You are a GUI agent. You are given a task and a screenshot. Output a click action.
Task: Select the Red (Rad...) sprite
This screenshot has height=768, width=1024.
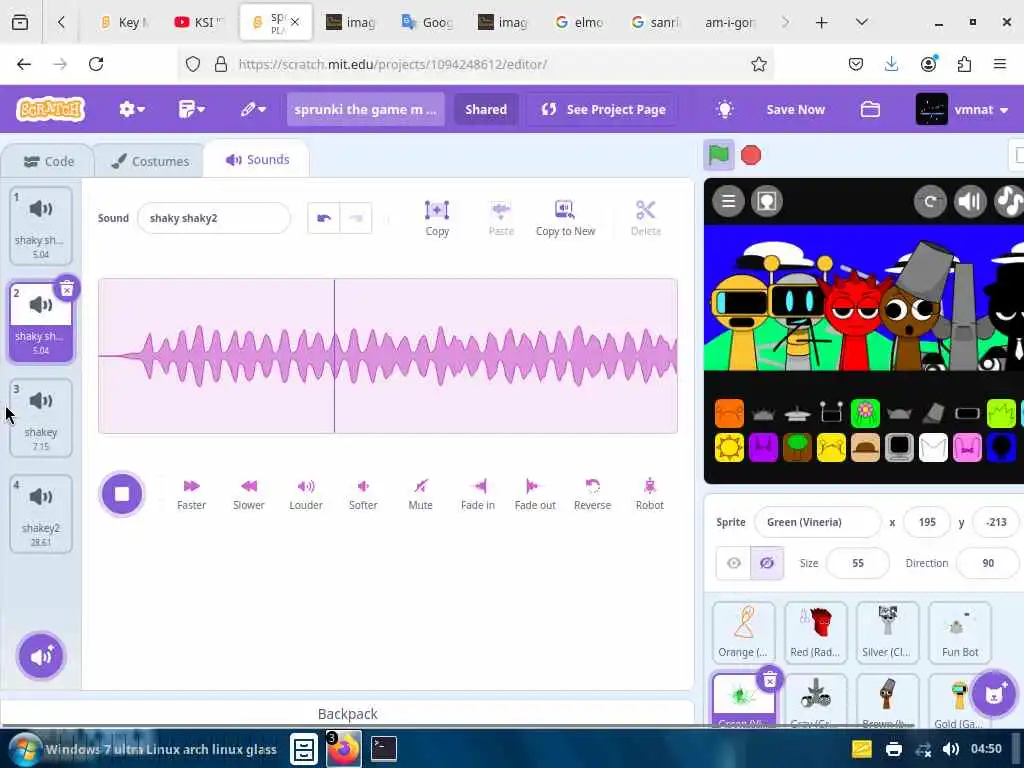[815, 632]
